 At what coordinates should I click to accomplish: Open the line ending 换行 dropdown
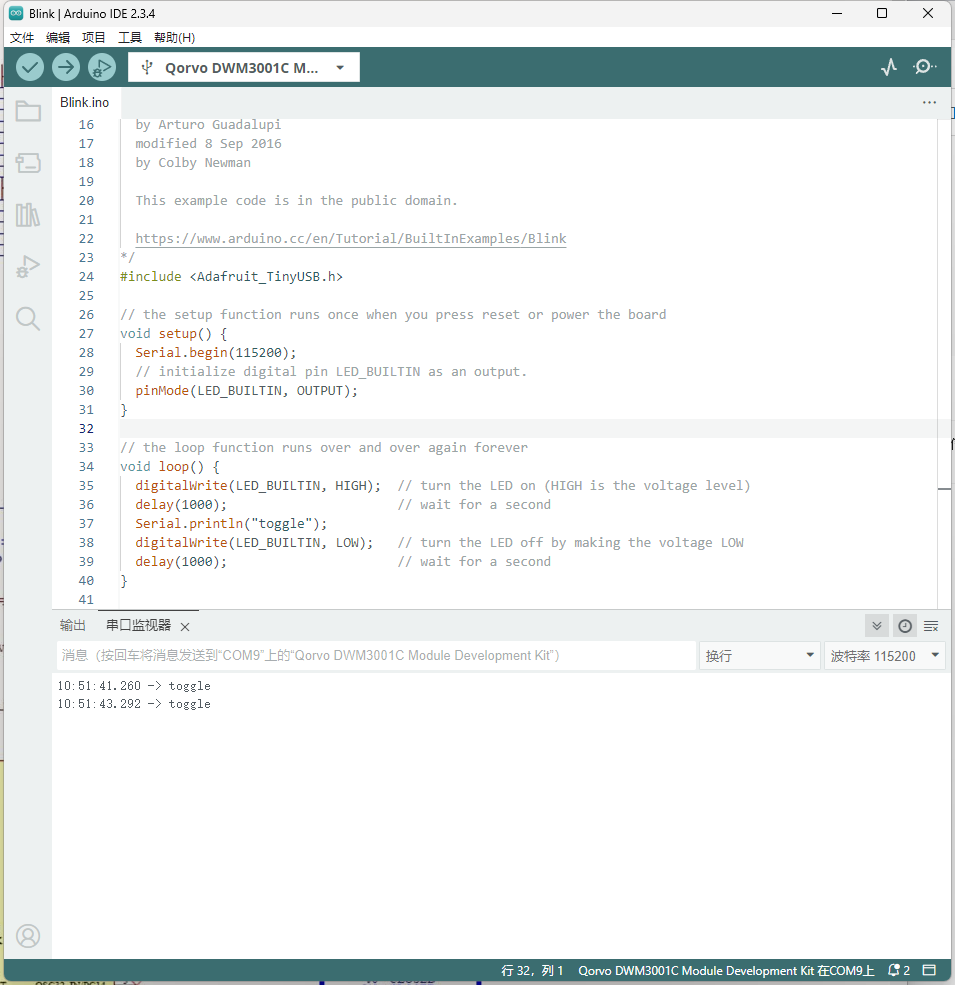coord(760,656)
